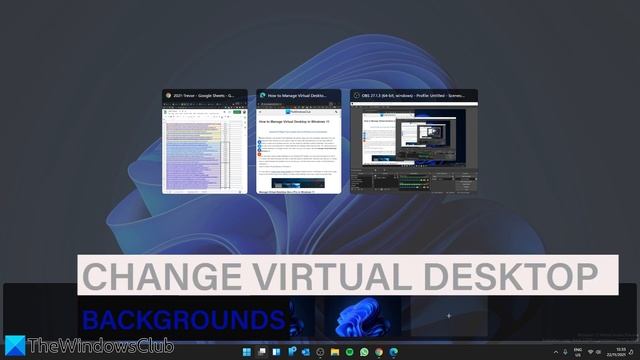Click the Task View taskbar icon
This screenshot has width=640, height=360.
(262, 352)
